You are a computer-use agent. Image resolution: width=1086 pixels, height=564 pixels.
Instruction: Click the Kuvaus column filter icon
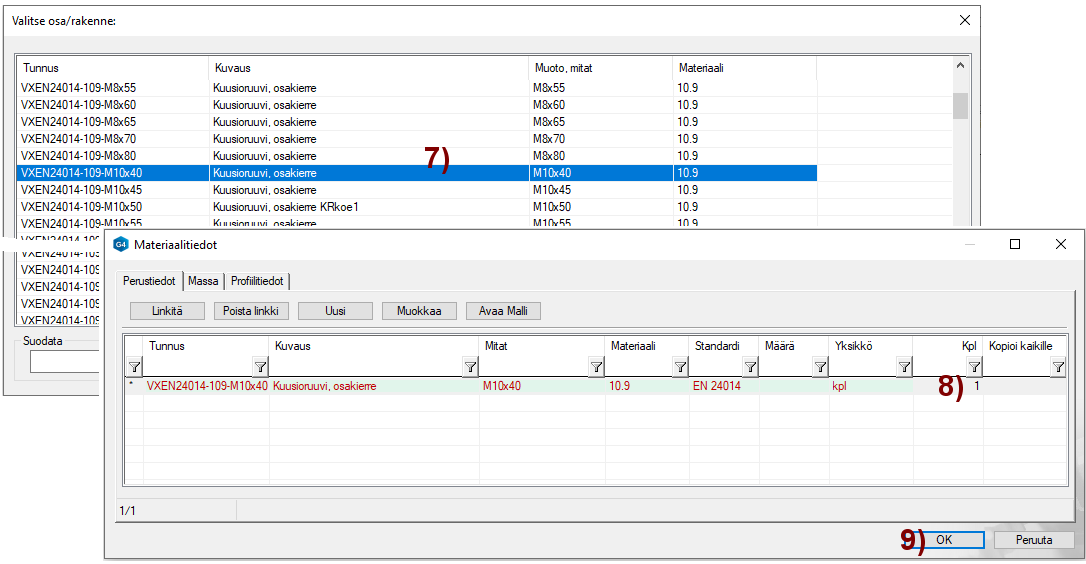tap(470, 367)
